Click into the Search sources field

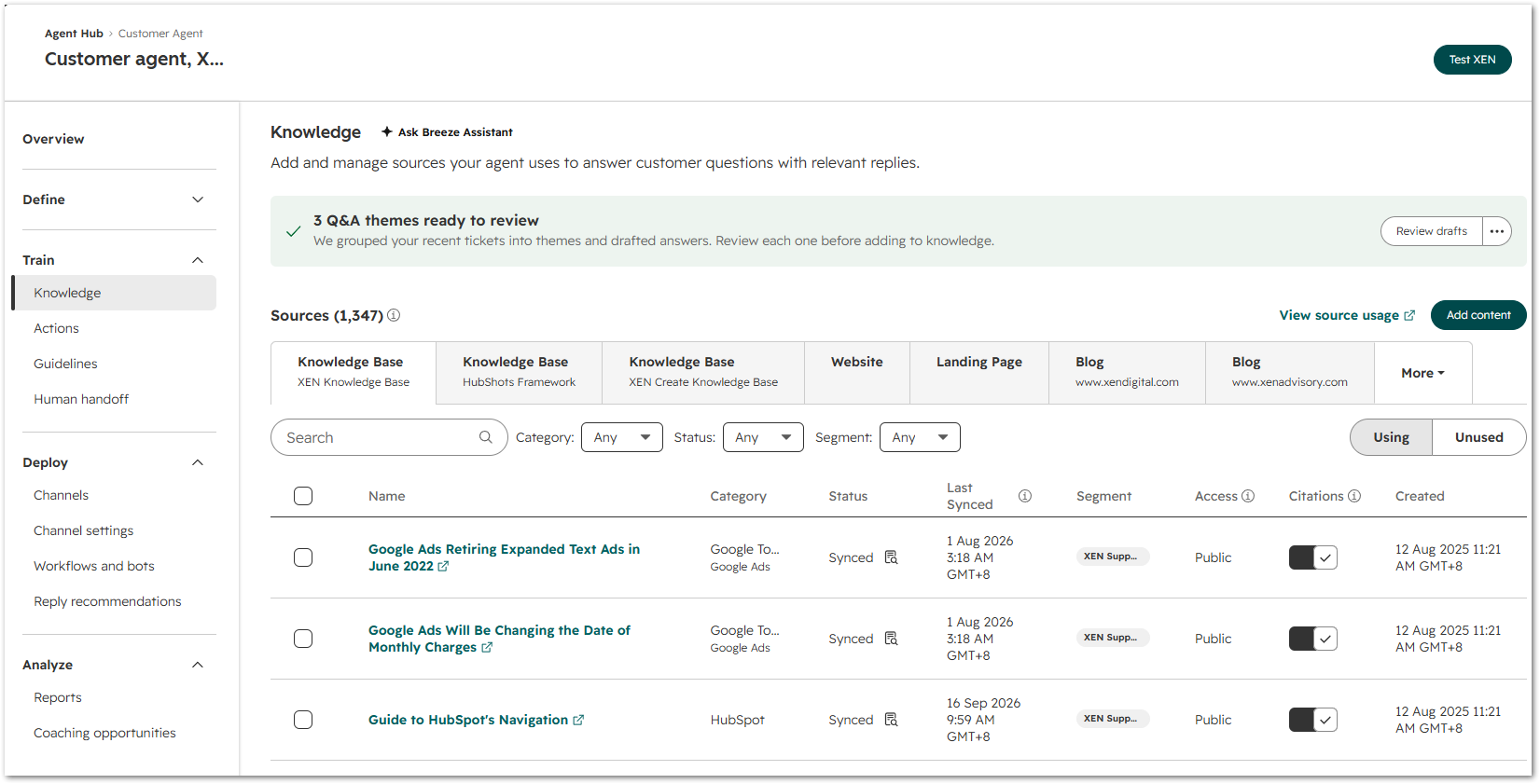[x=389, y=437]
